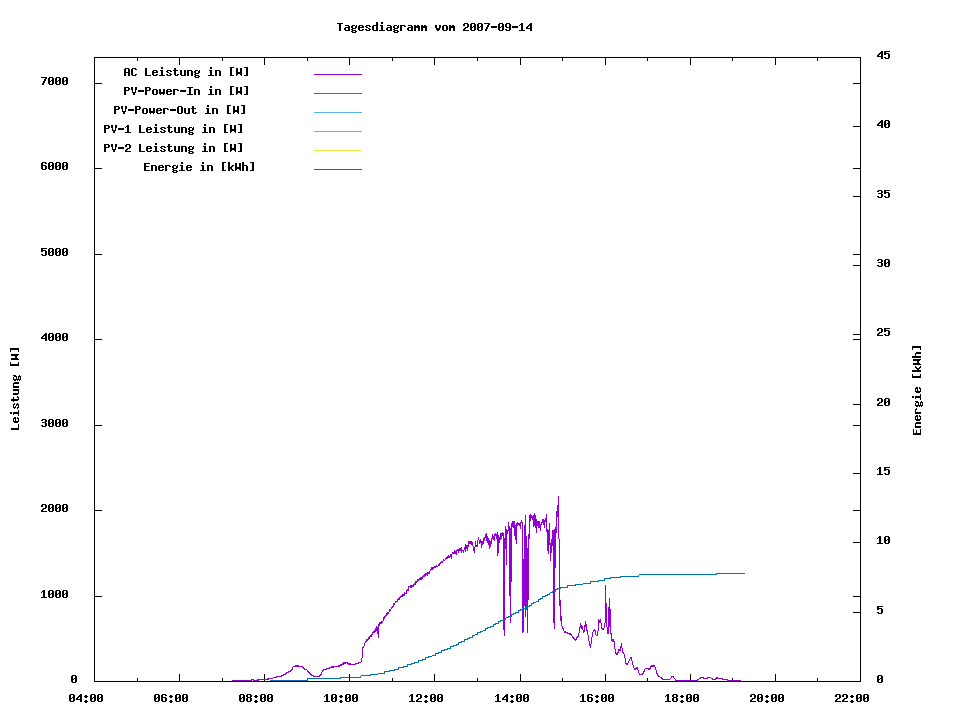
Task: Click the right end of the blue energy curve
Action: [x=743, y=573]
